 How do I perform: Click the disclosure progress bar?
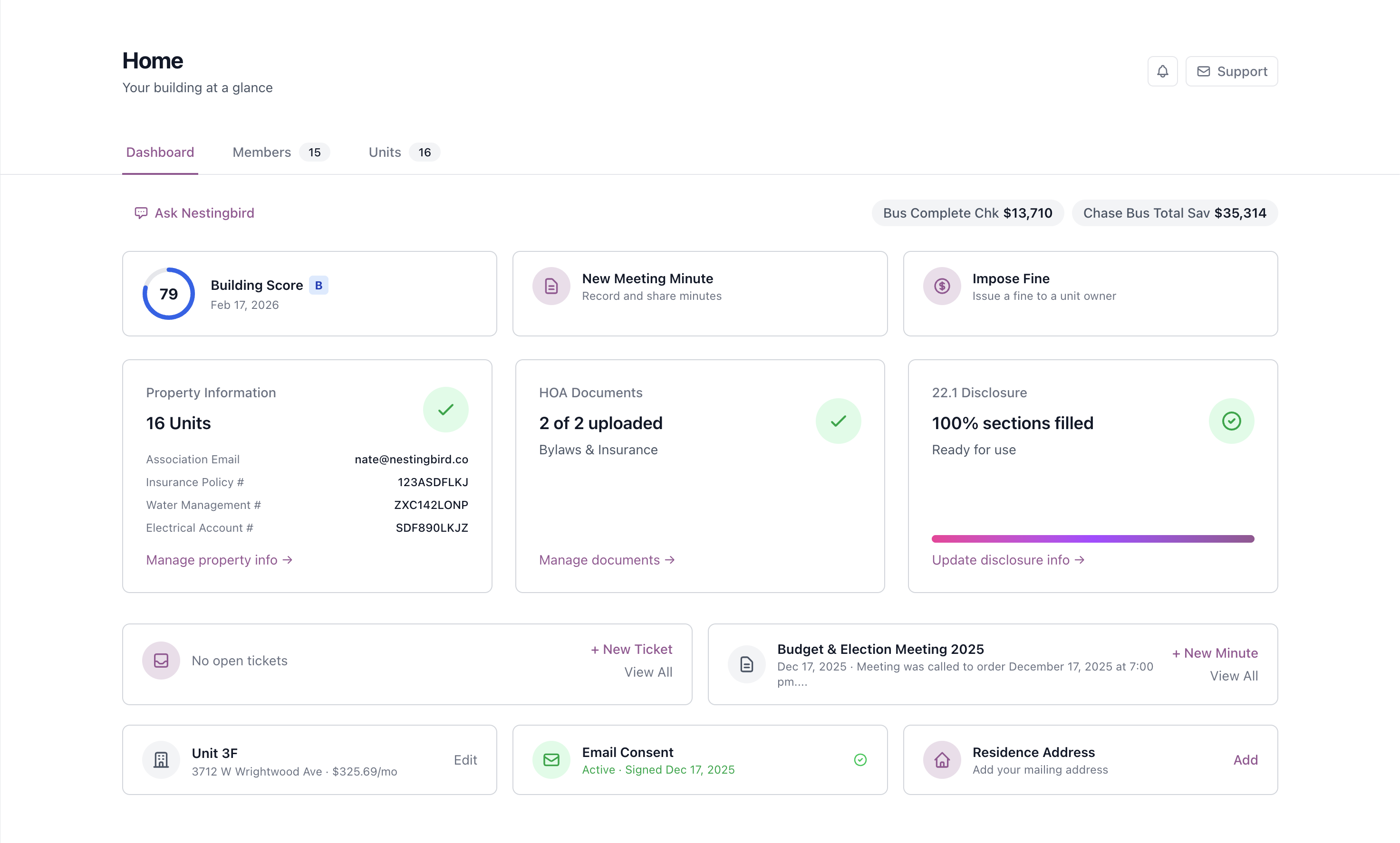pyautogui.click(x=1092, y=538)
